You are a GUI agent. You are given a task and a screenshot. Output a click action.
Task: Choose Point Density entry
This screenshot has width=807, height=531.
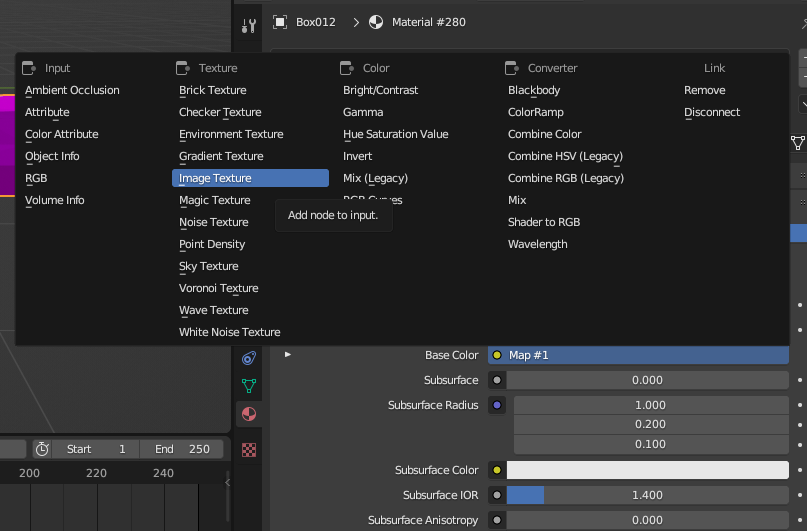tap(212, 244)
